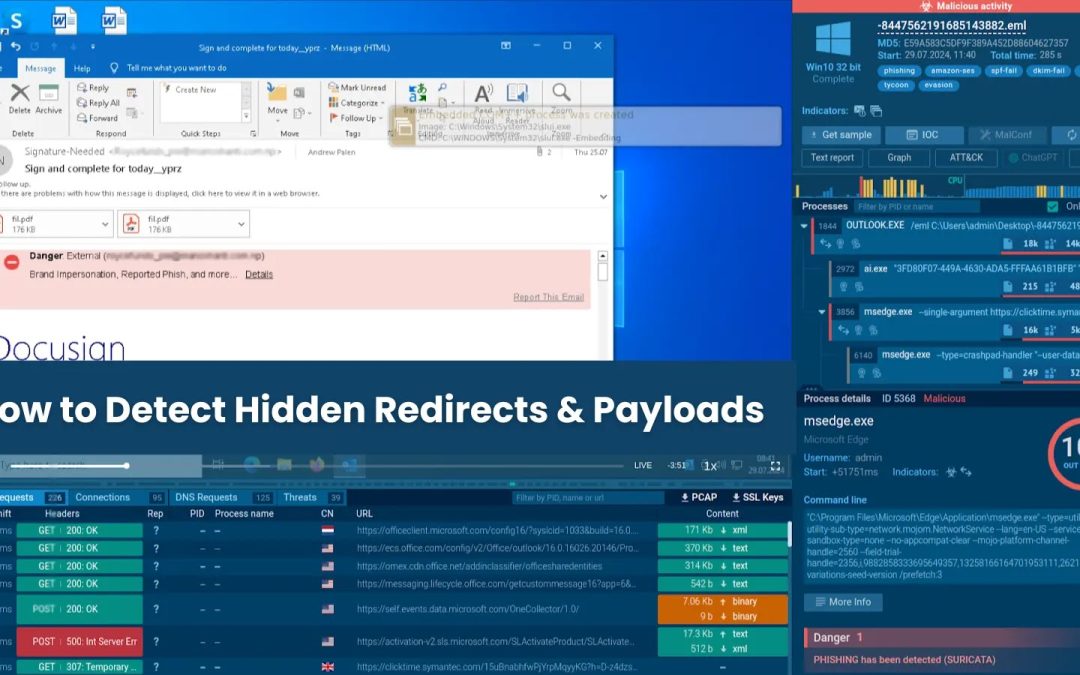Click the process filter by PID field
The width and height of the screenshot is (1080, 675).
click(x=917, y=207)
